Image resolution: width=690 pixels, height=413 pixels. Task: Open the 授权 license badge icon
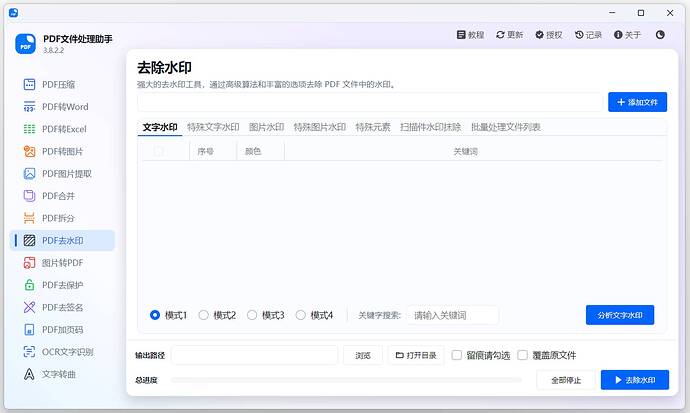(x=540, y=35)
